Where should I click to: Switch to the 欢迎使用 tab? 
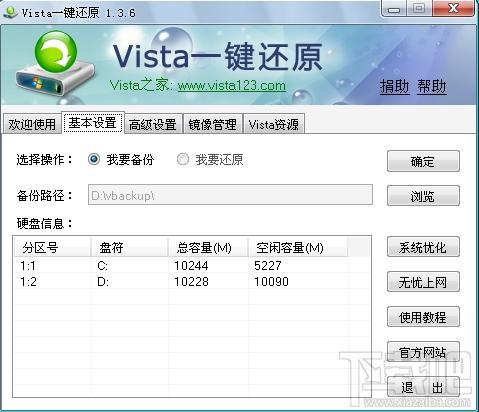coord(32,124)
